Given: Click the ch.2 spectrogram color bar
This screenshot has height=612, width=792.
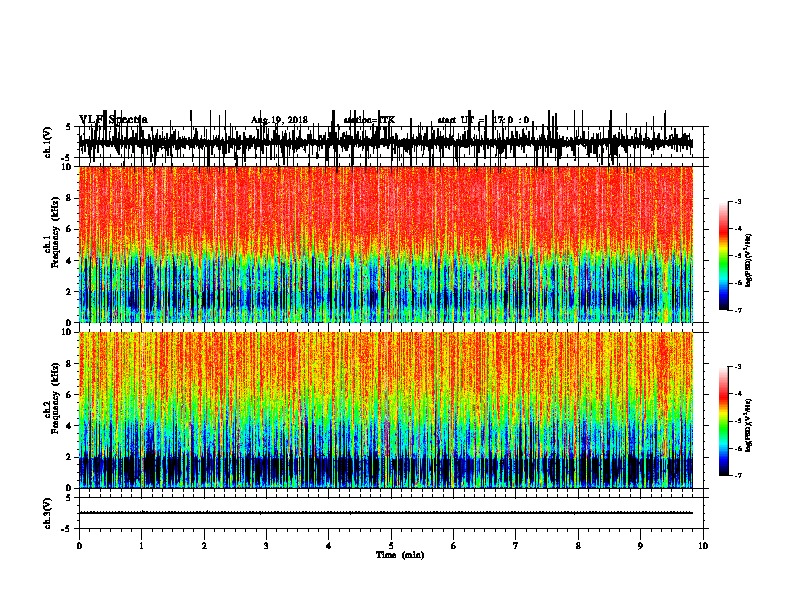Looking at the screenshot, I should coord(723,421).
